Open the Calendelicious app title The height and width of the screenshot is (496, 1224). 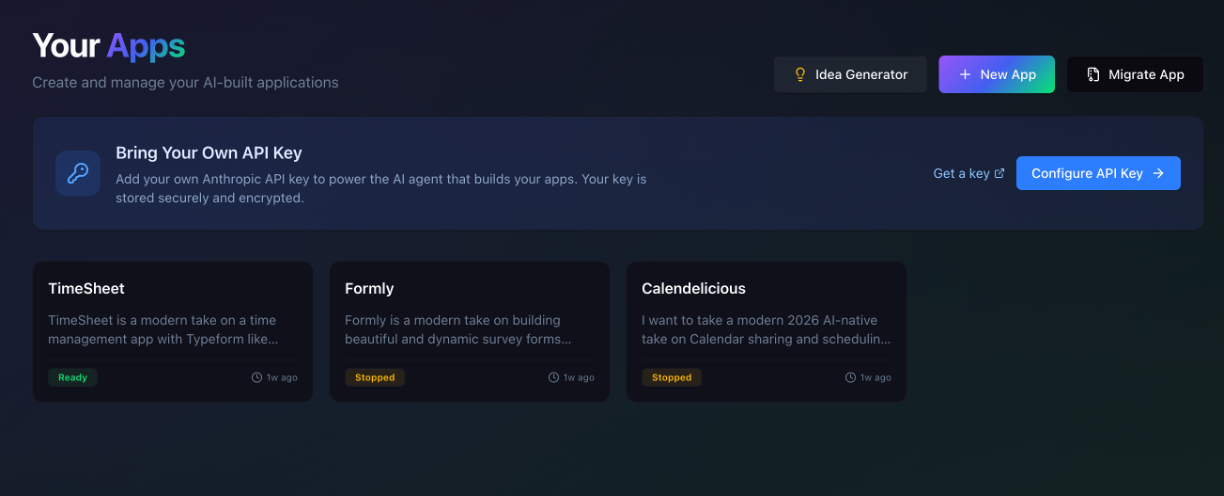693,288
